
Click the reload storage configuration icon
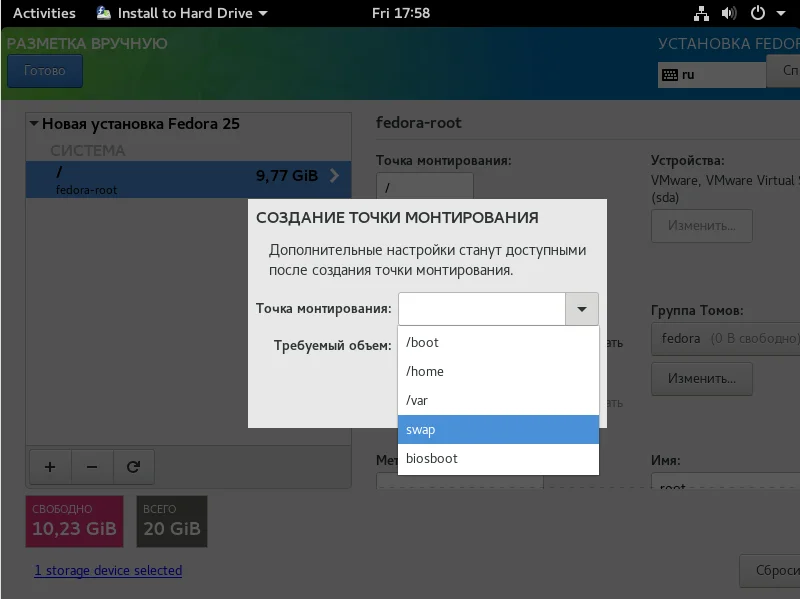click(134, 467)
